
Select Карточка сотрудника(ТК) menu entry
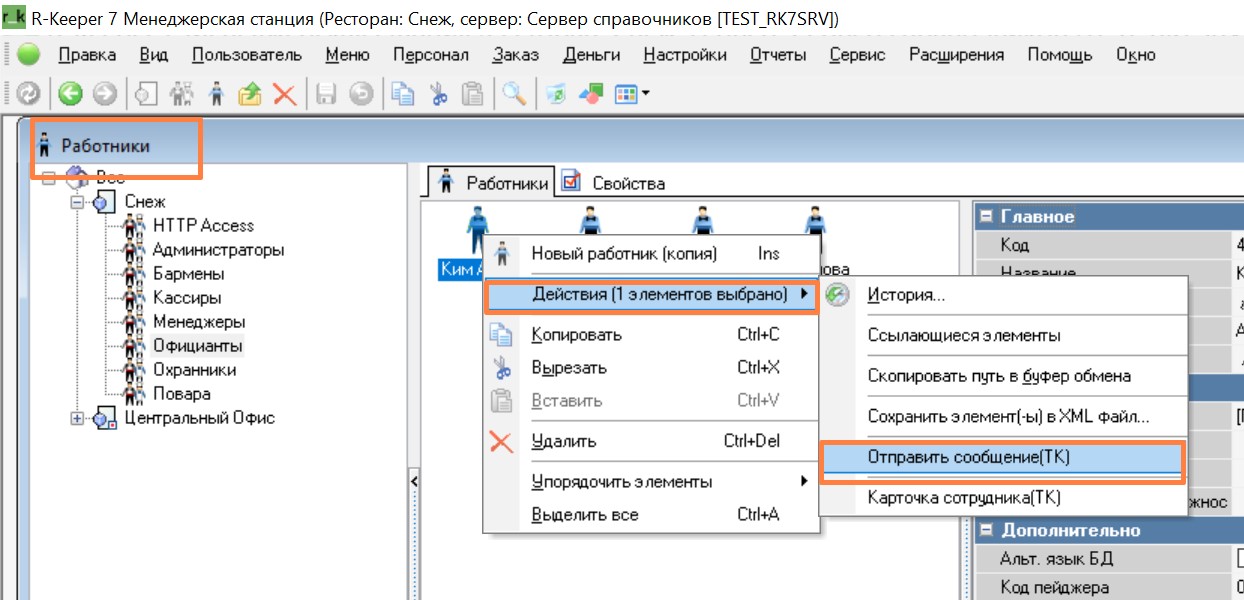pyautogui.click(x=963, y=497)
